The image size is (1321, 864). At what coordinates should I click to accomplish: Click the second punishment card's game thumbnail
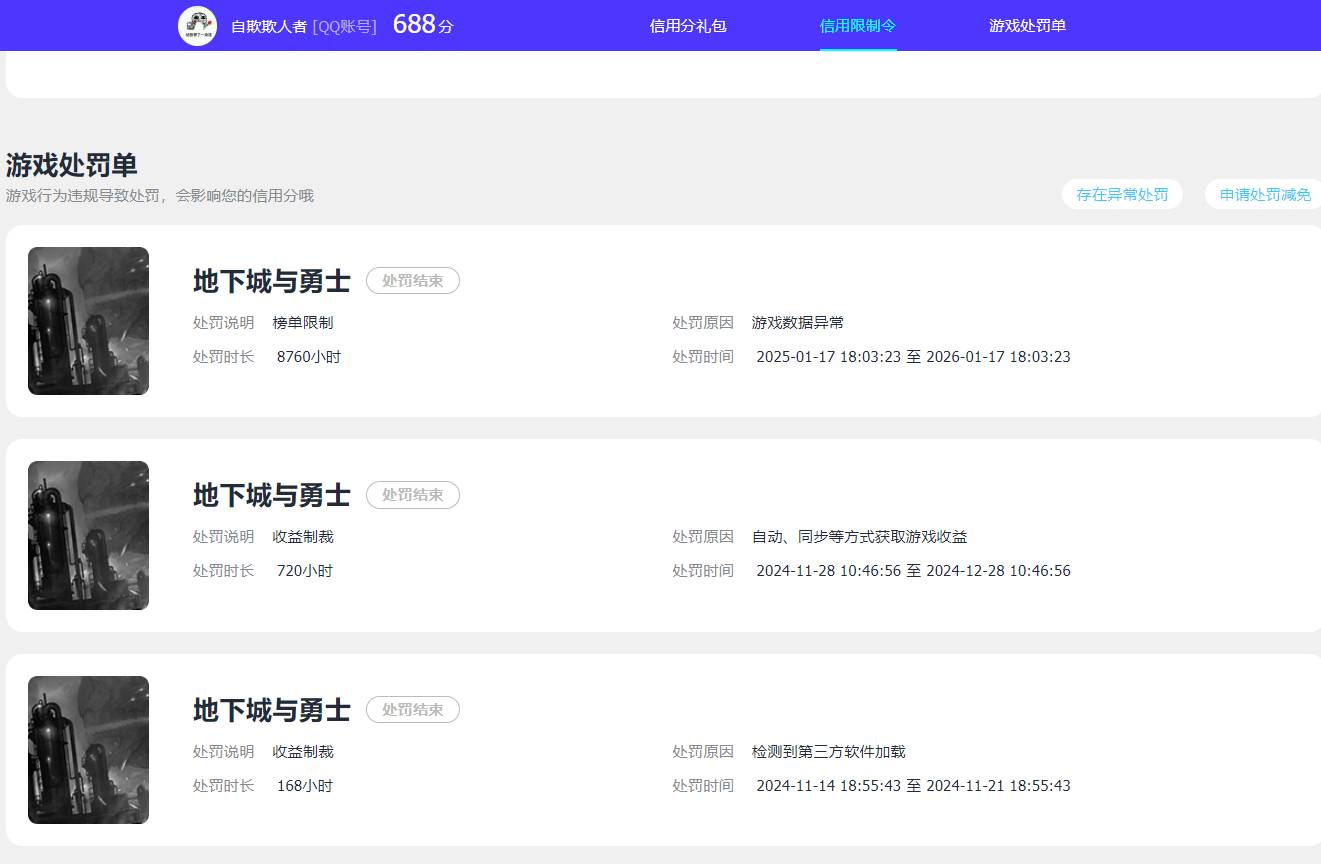pyautogui.click(x=88, y=535)
